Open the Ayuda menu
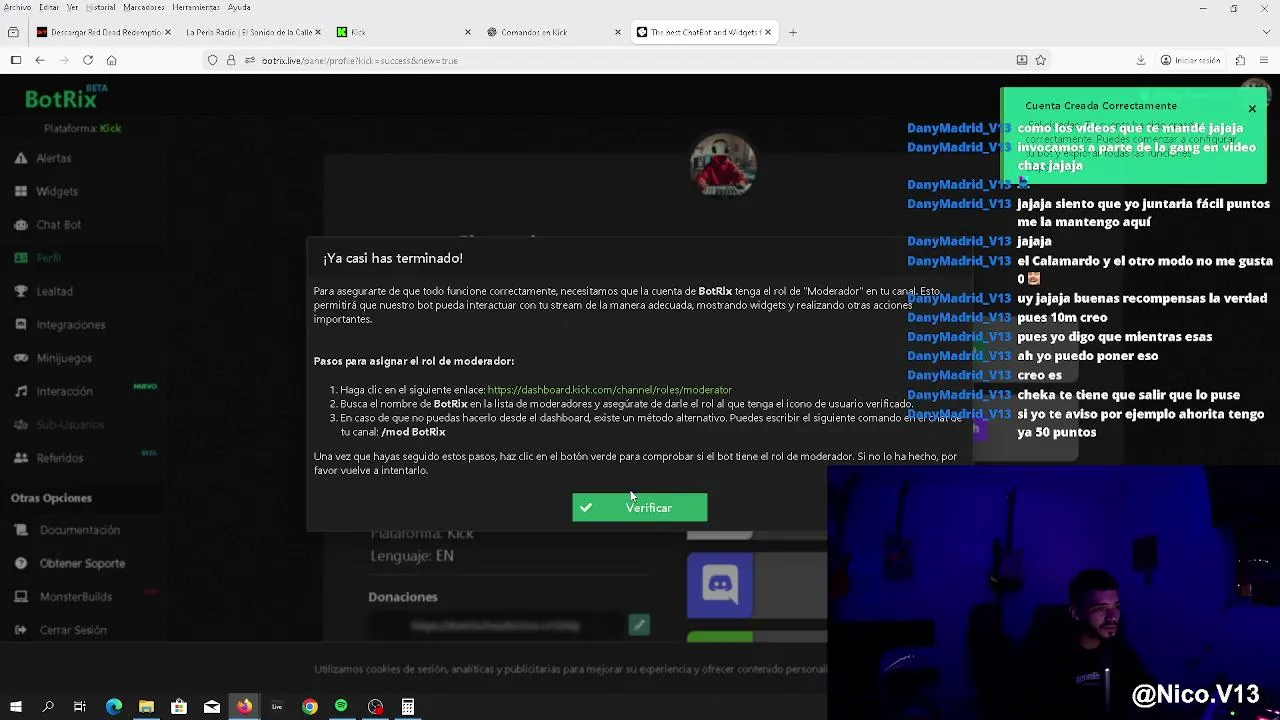1280x720 pixels. pyautogui.click(x=239, y=7)
